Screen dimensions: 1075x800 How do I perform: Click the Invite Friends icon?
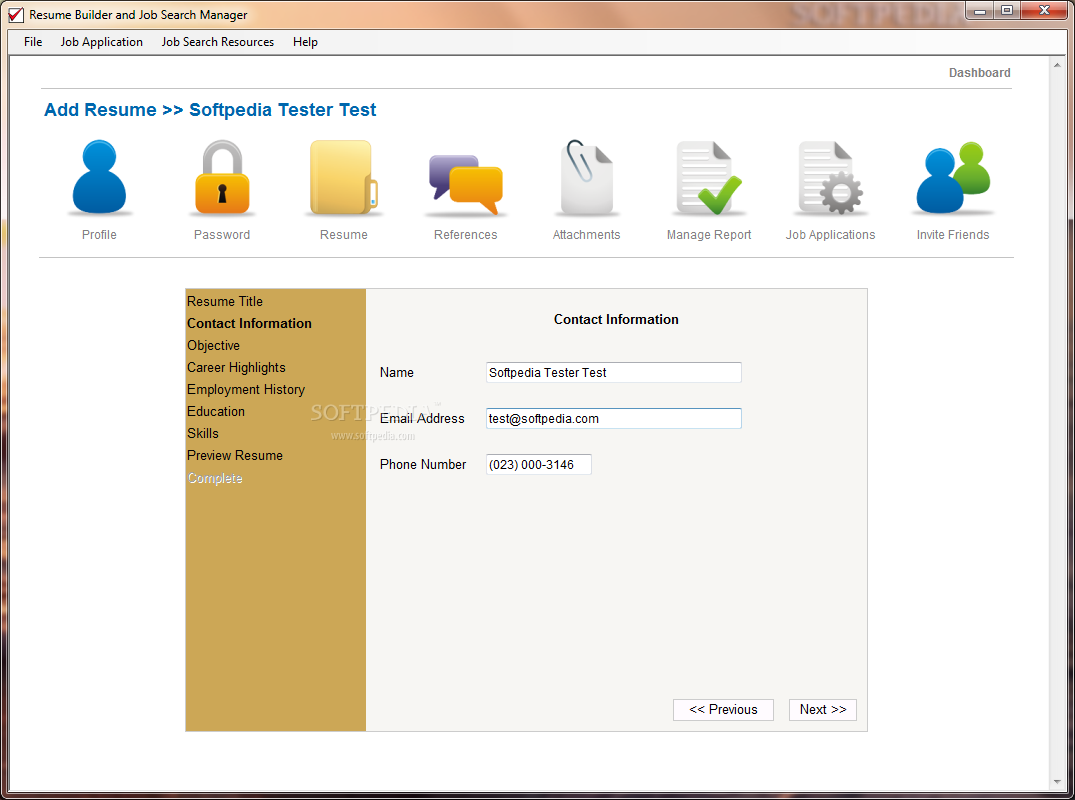pyautogui.click(x=953, y=178)
